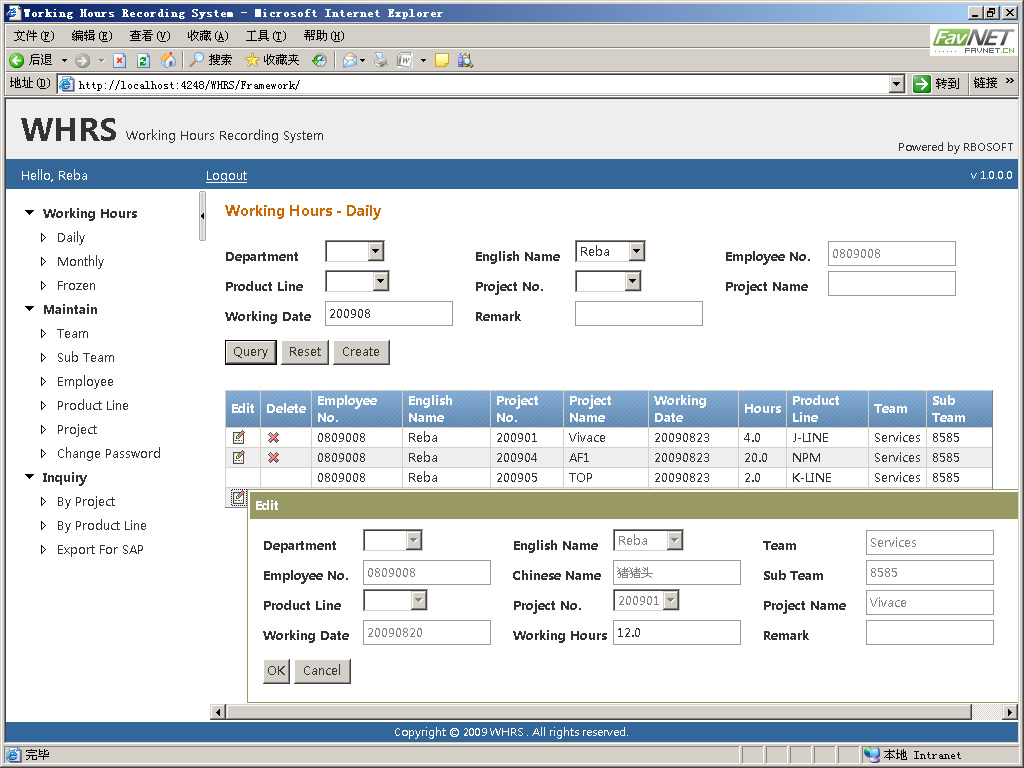This screenshot has height=768, width=1024.
Task: Open the Department dropdown in query form
Action: click(x=375, y=251)
